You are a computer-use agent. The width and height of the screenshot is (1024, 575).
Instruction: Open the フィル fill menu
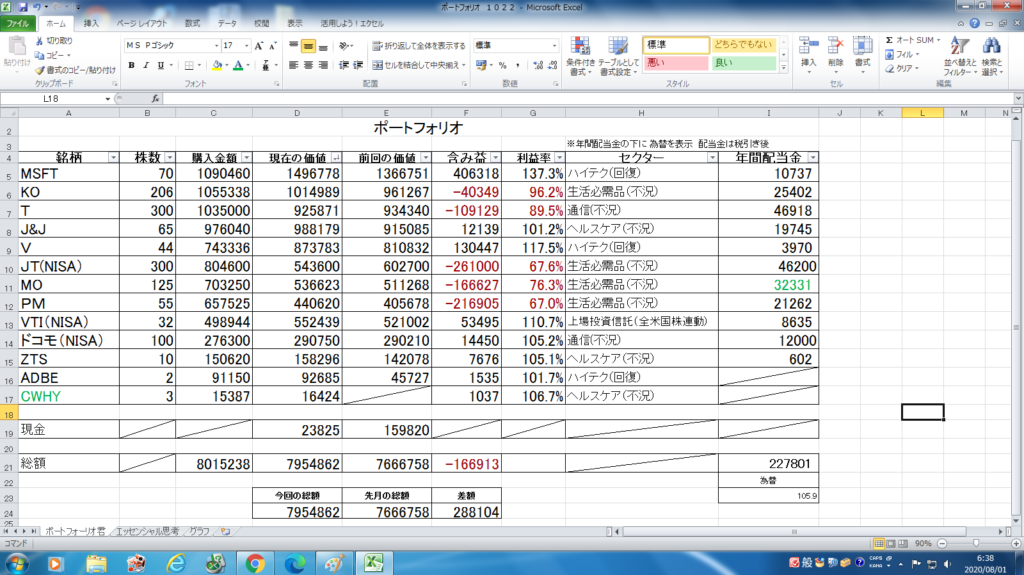[x=902, y=55]
